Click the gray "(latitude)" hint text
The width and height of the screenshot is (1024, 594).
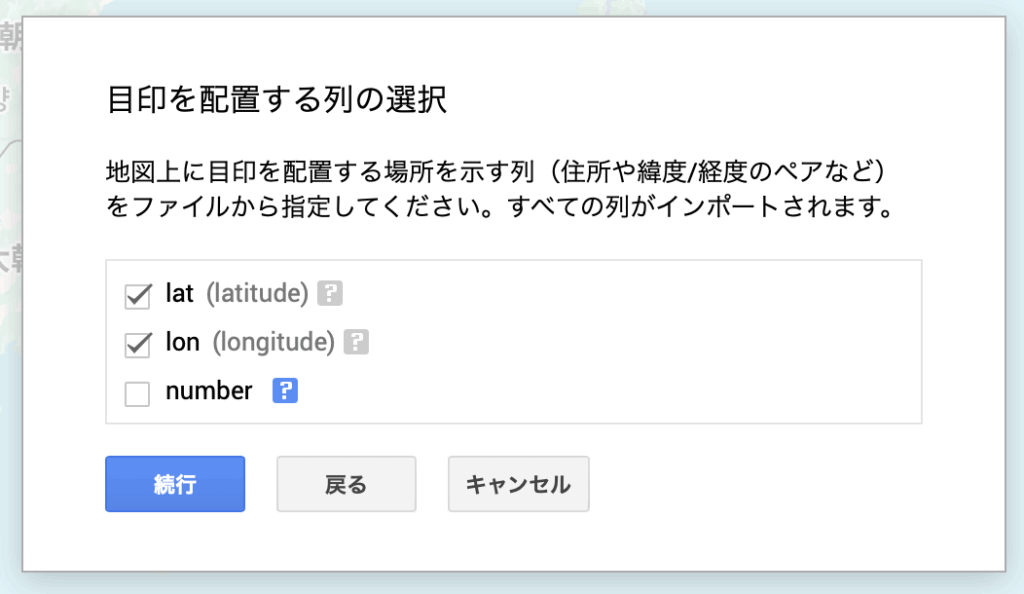click(x=257, y=294)
